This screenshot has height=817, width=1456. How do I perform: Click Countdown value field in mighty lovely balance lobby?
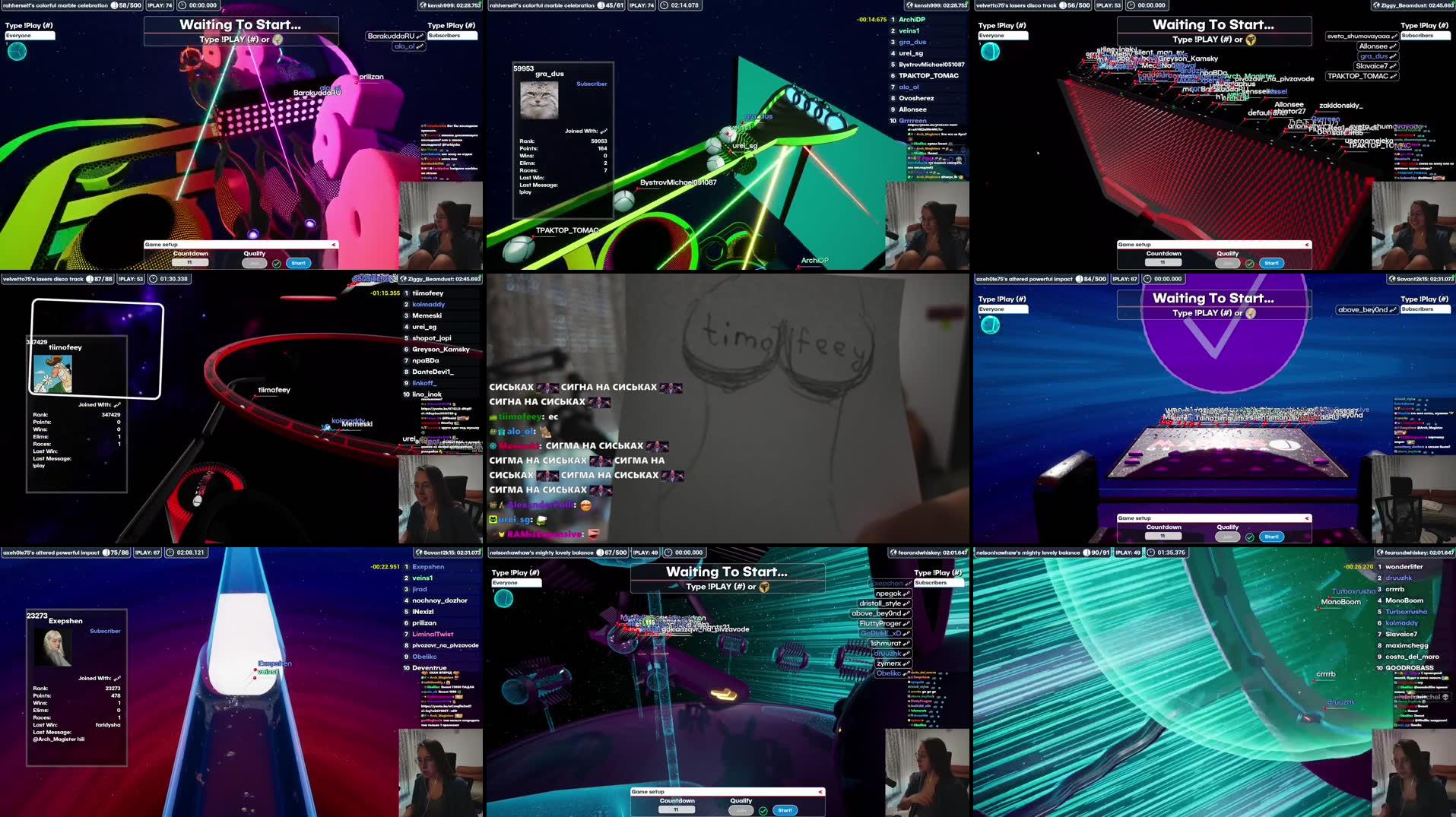tap(677, 810)
